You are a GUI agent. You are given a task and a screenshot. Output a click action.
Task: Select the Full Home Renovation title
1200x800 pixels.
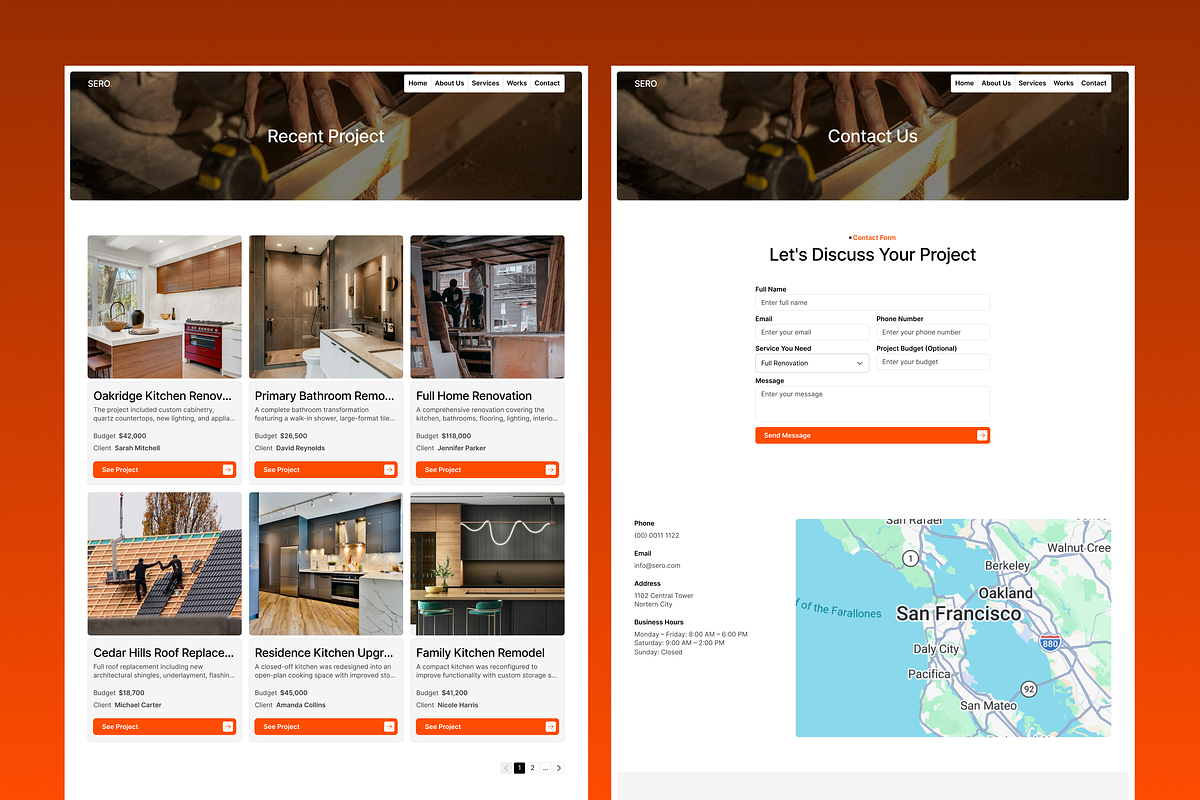[474, 396]
